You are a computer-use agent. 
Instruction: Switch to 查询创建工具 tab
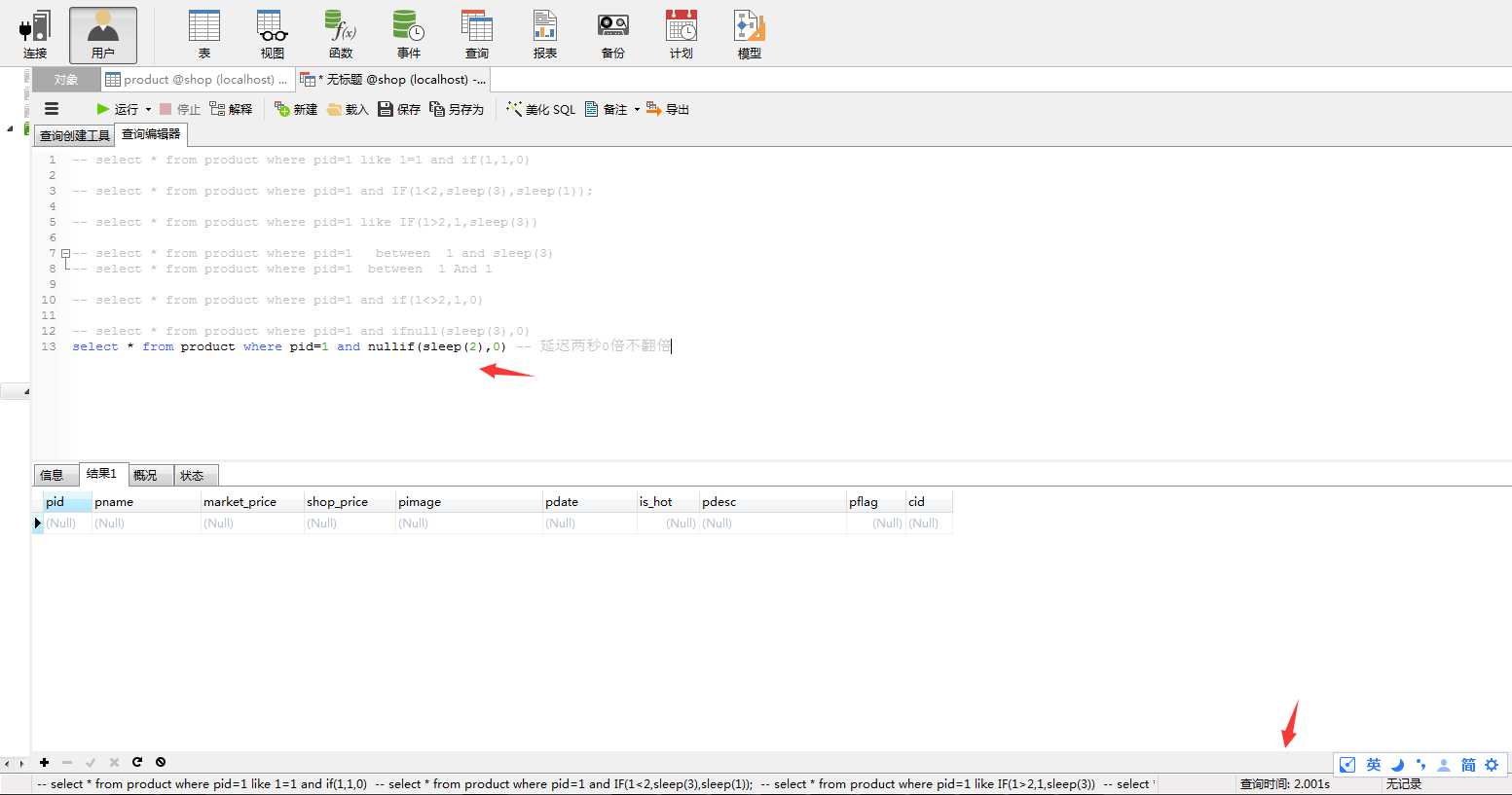point(75,135)
